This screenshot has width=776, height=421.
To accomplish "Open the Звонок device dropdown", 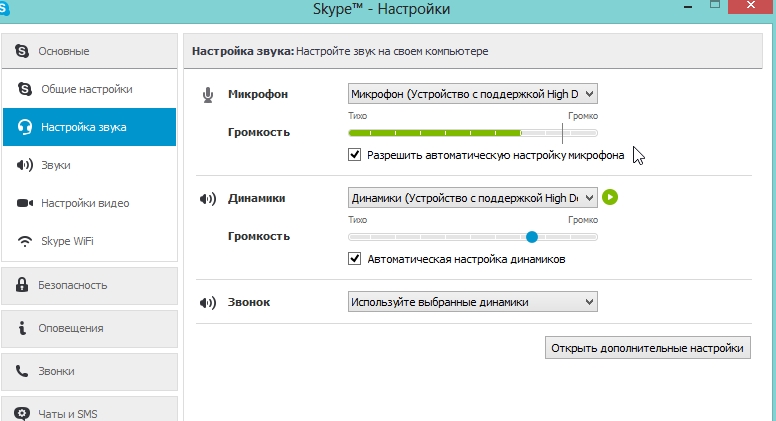I will pos(473,302).
